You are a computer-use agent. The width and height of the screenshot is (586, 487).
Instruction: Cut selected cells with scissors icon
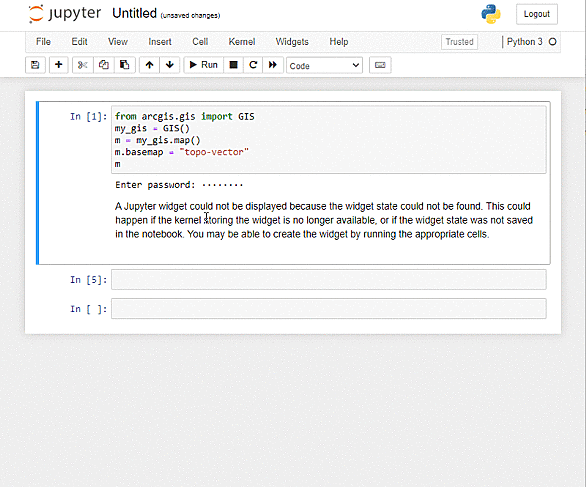pyautogui.click(x=83, y=65)
